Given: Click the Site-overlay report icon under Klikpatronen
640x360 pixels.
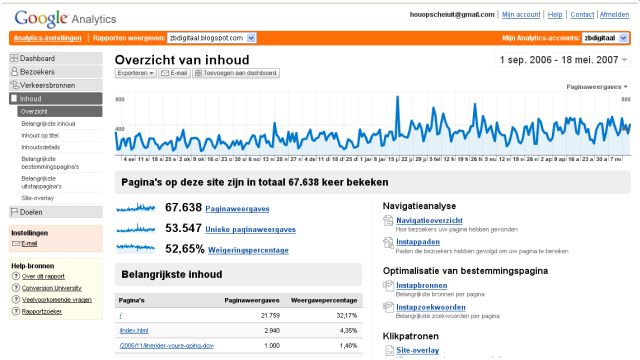Looking at the screenshot, I should 389,351.
